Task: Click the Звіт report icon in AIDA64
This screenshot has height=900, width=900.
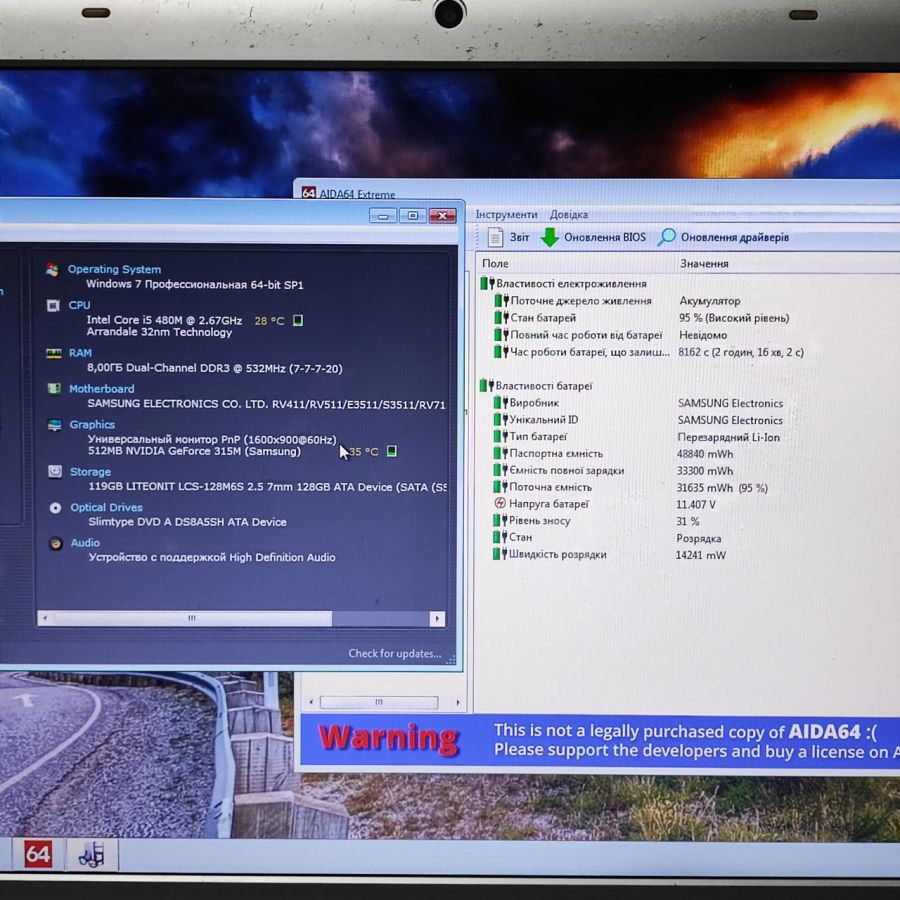Action: tap(495, 237)
